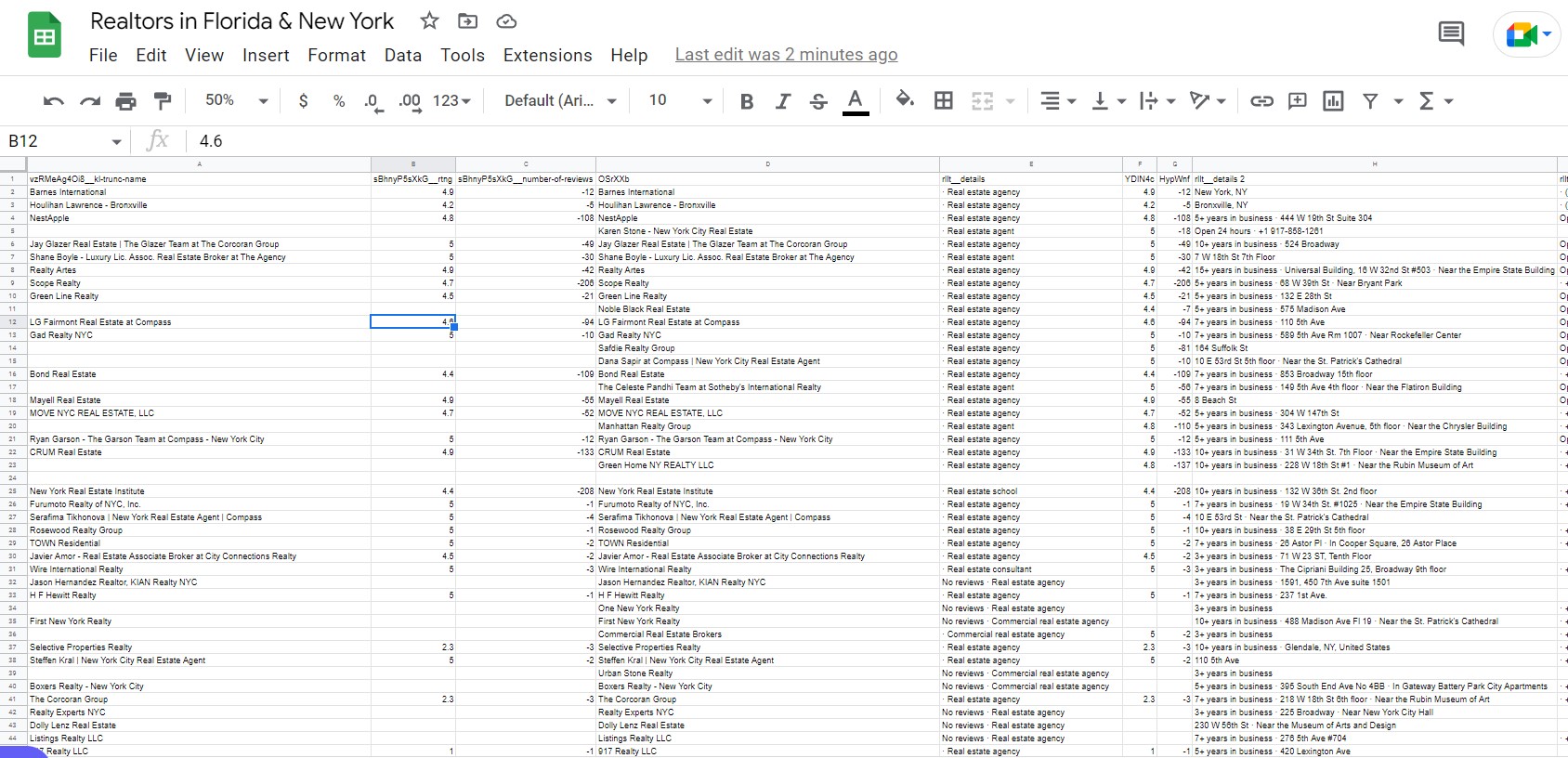The height and width of the screenshot is (758, 1568).
Task: Click 'Manhattan Realty Group' cell
Action: click(x=767, y=426)
